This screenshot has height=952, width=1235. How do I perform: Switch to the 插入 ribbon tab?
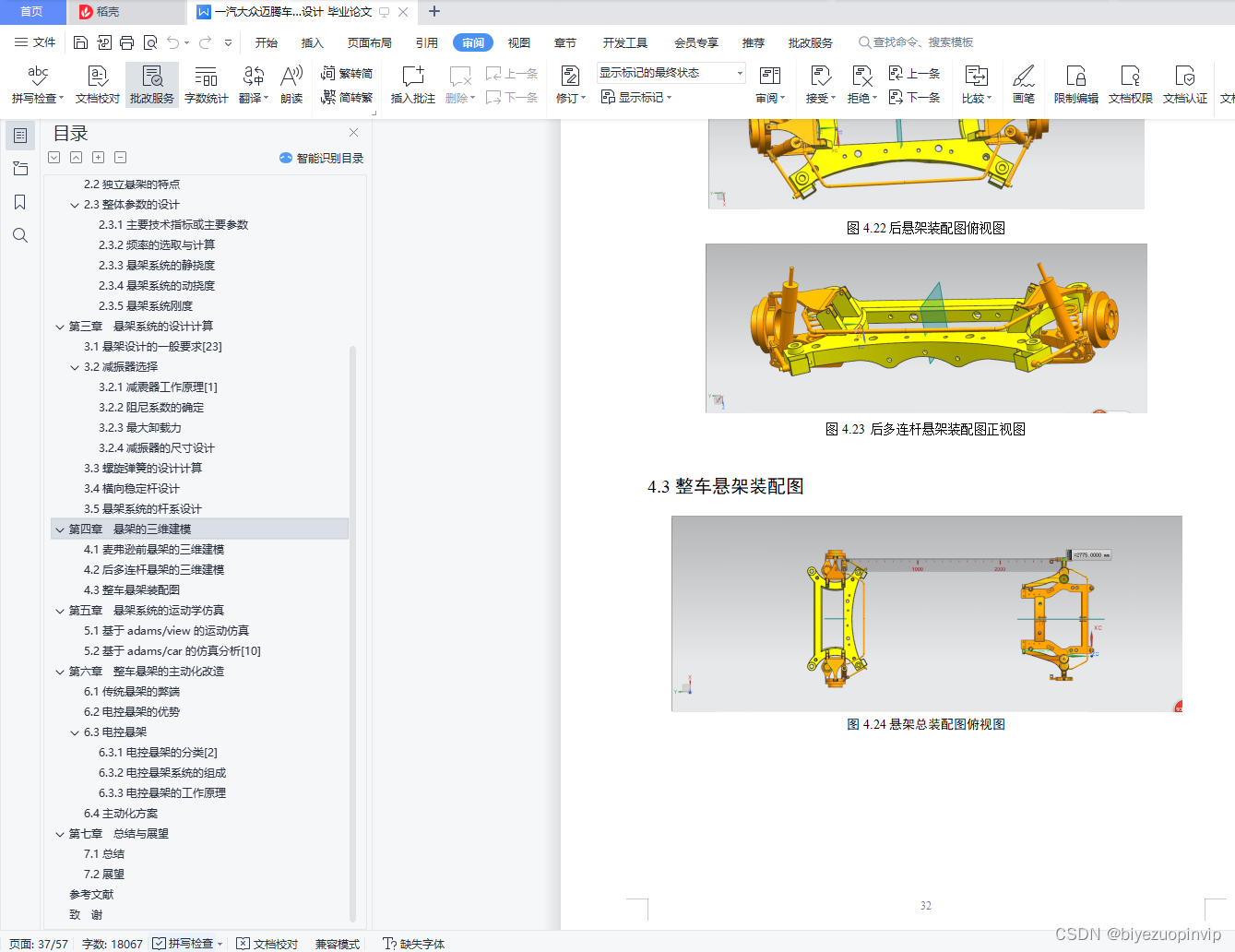313,42
